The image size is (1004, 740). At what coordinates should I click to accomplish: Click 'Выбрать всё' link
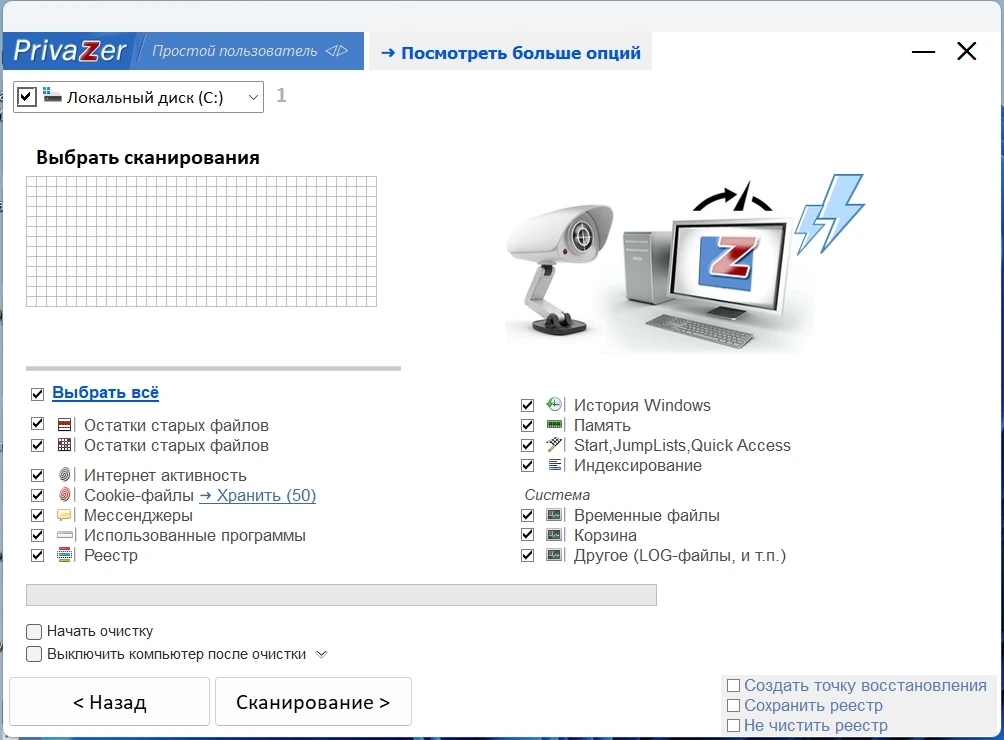tap(106, 392)
